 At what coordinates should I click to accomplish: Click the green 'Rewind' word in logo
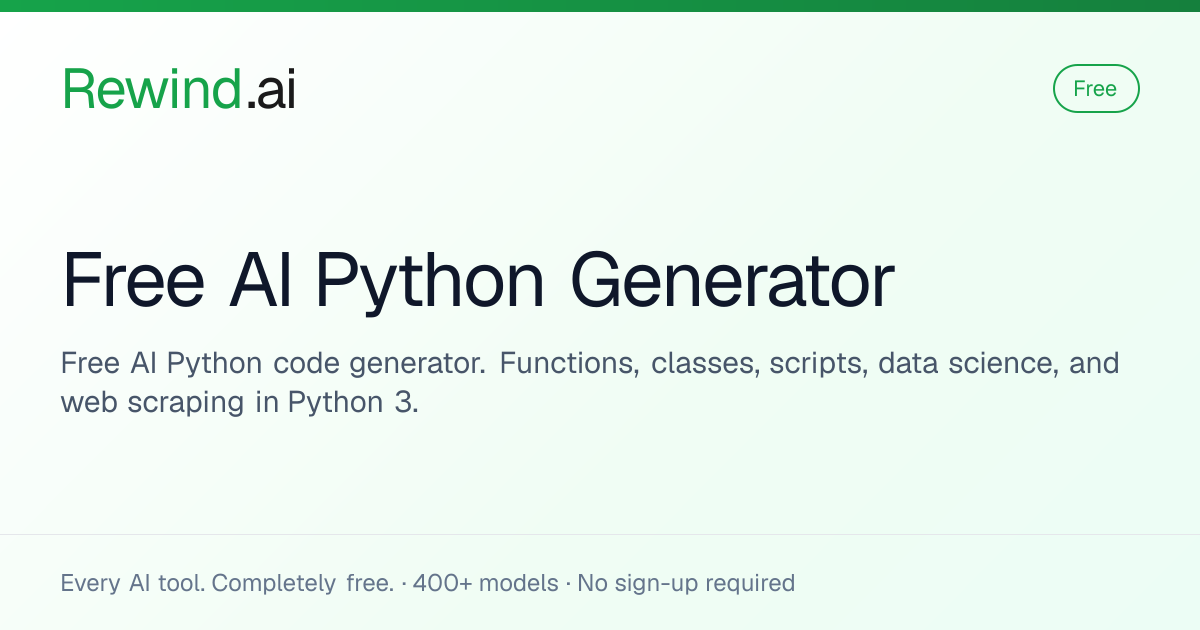(152, 89)
